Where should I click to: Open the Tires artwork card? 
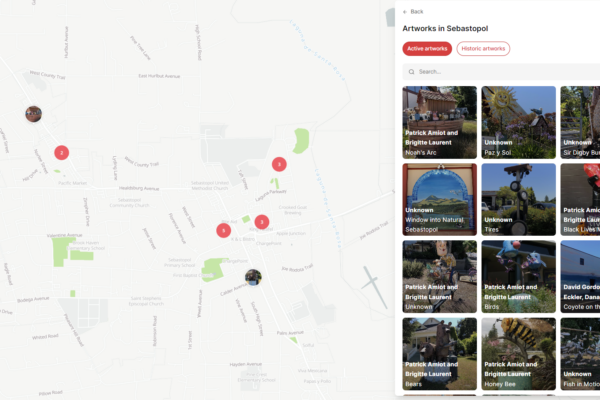(x=518, y=199)
